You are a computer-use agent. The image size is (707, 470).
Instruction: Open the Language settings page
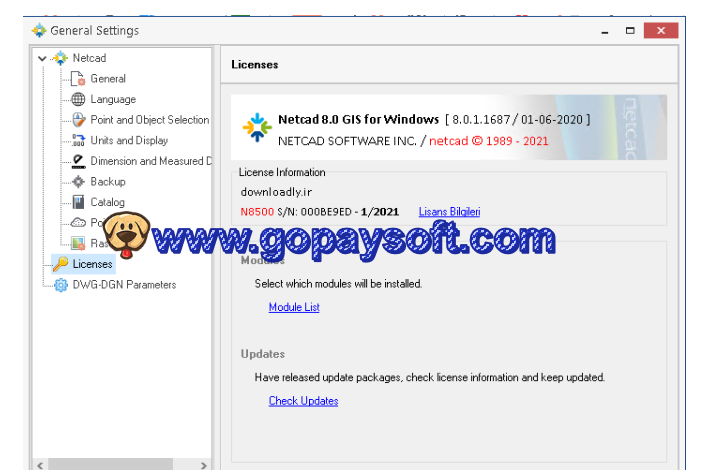click(x=113, y=99)
